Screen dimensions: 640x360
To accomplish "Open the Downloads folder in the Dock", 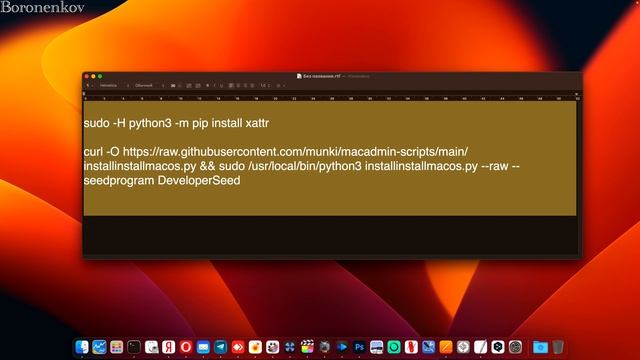I will click(x=540, y=347).
